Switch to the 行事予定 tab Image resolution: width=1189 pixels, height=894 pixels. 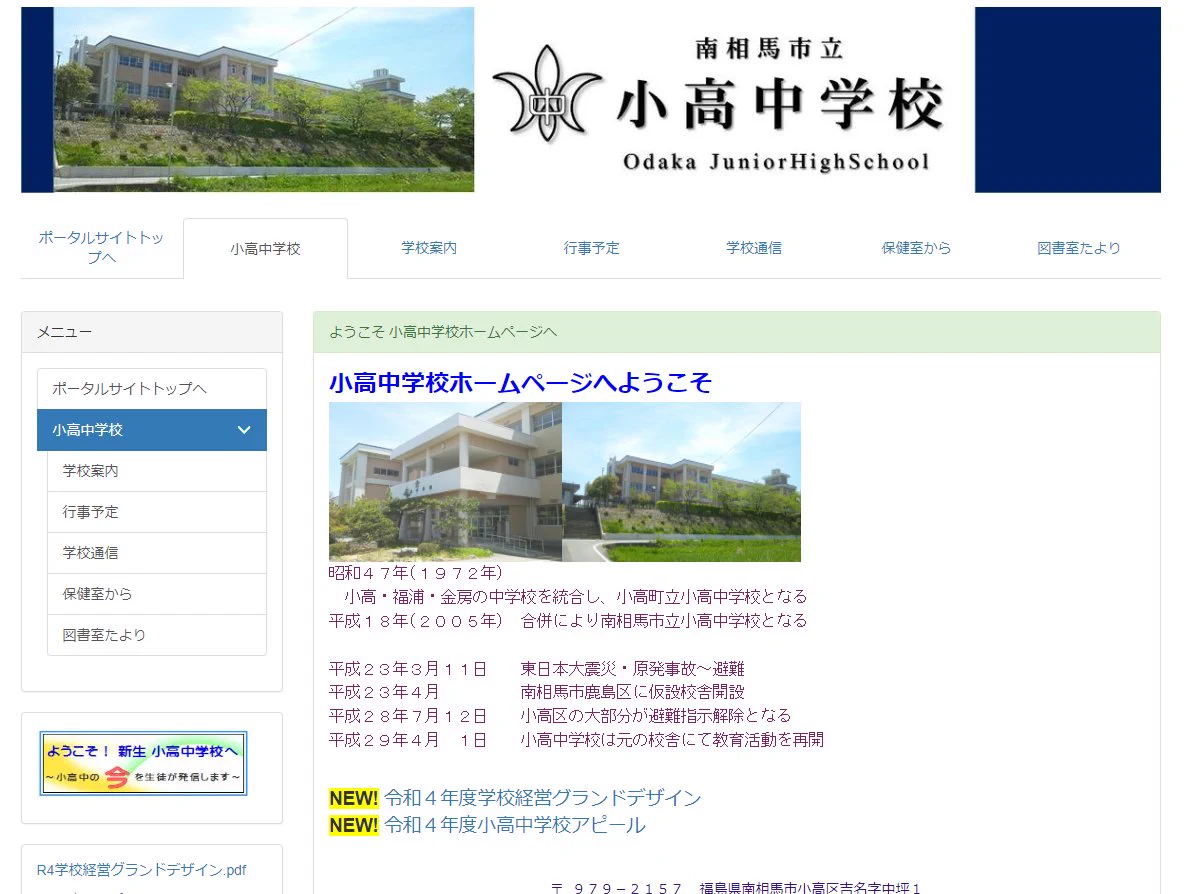591,248
